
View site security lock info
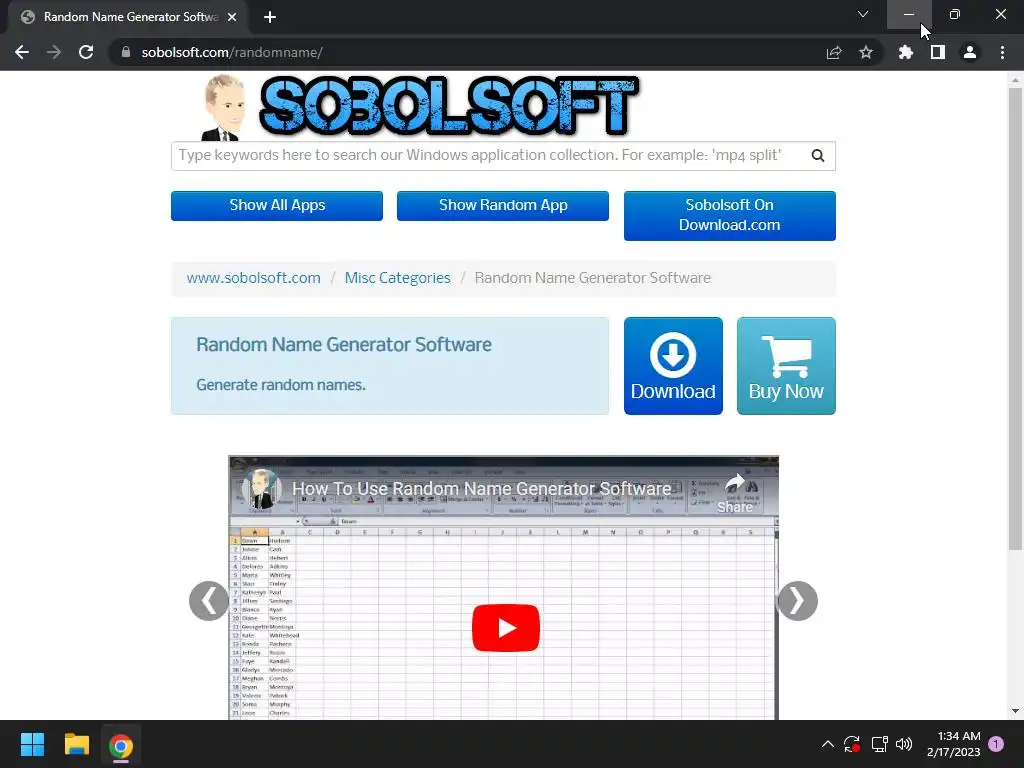coord(126,52)
